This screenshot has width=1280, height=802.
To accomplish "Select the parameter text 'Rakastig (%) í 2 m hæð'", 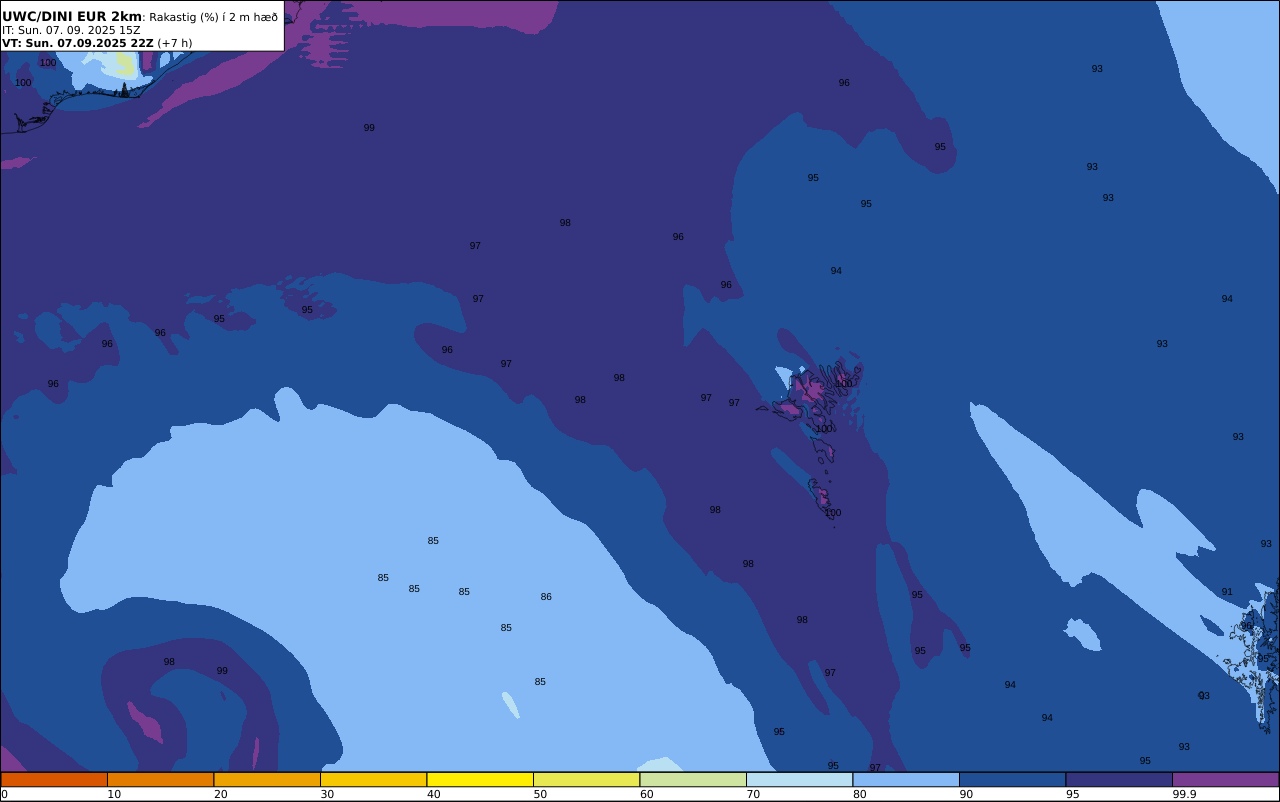I will tap(214, 17).
